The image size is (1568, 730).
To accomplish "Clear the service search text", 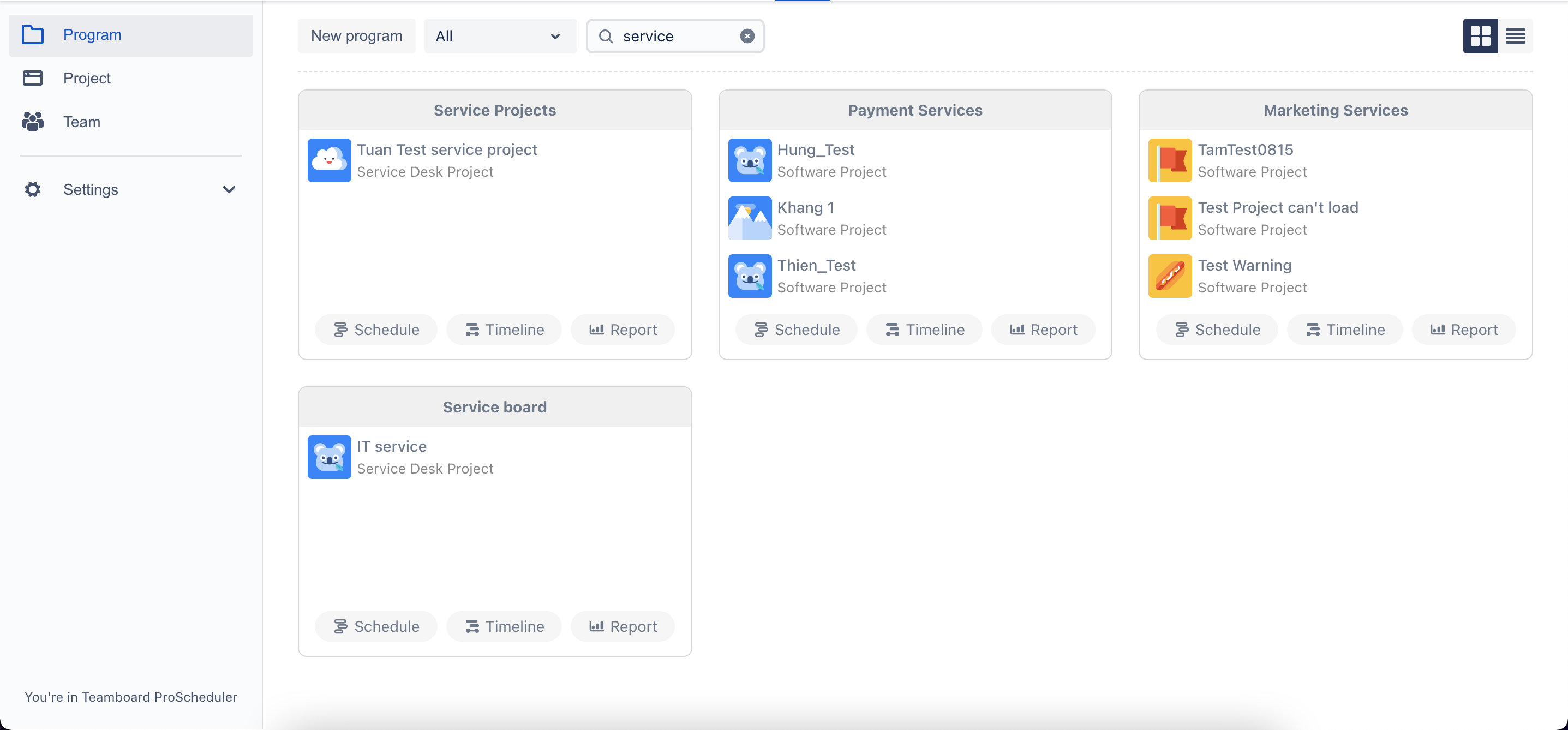I will [747, 36].
